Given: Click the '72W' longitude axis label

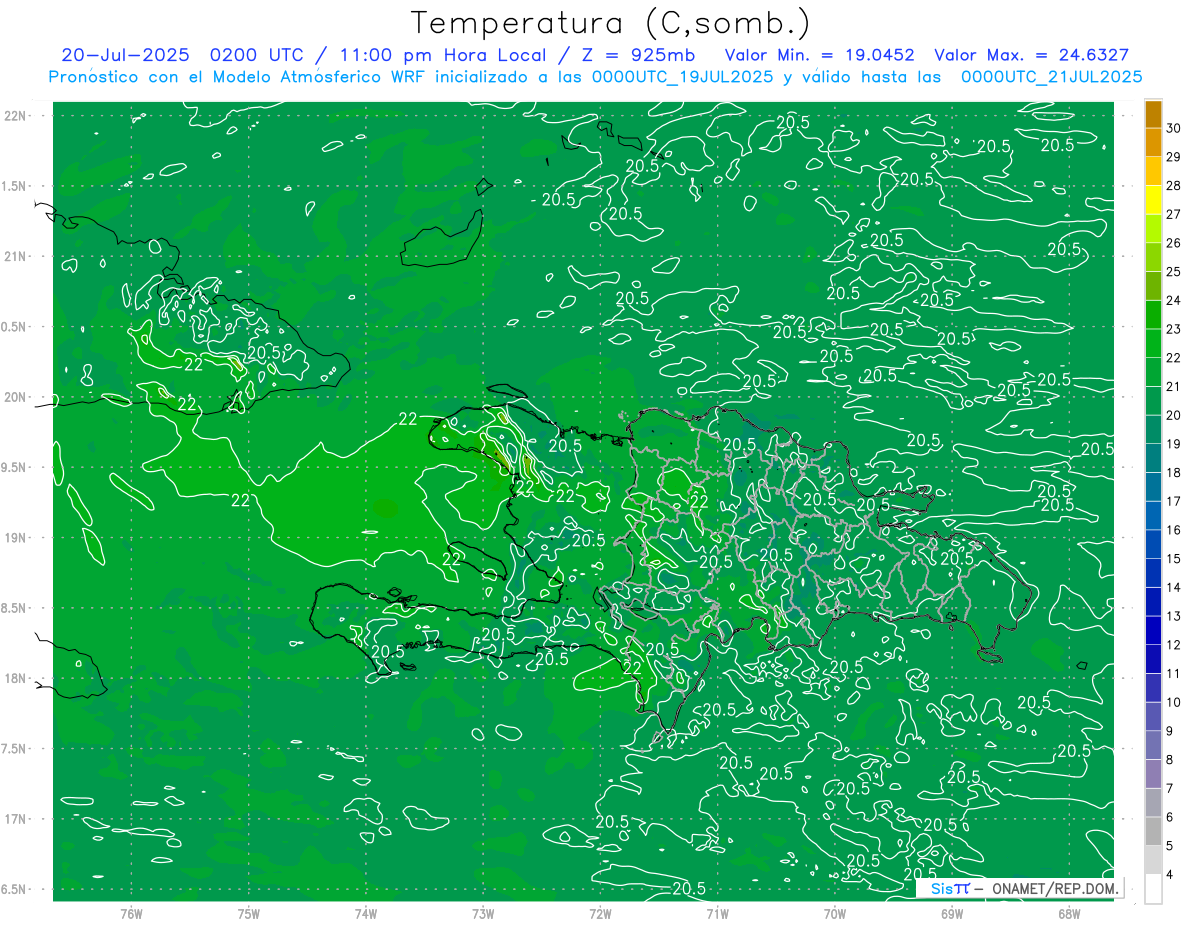Looking at the screenshot, I should (x=600, y=914).
